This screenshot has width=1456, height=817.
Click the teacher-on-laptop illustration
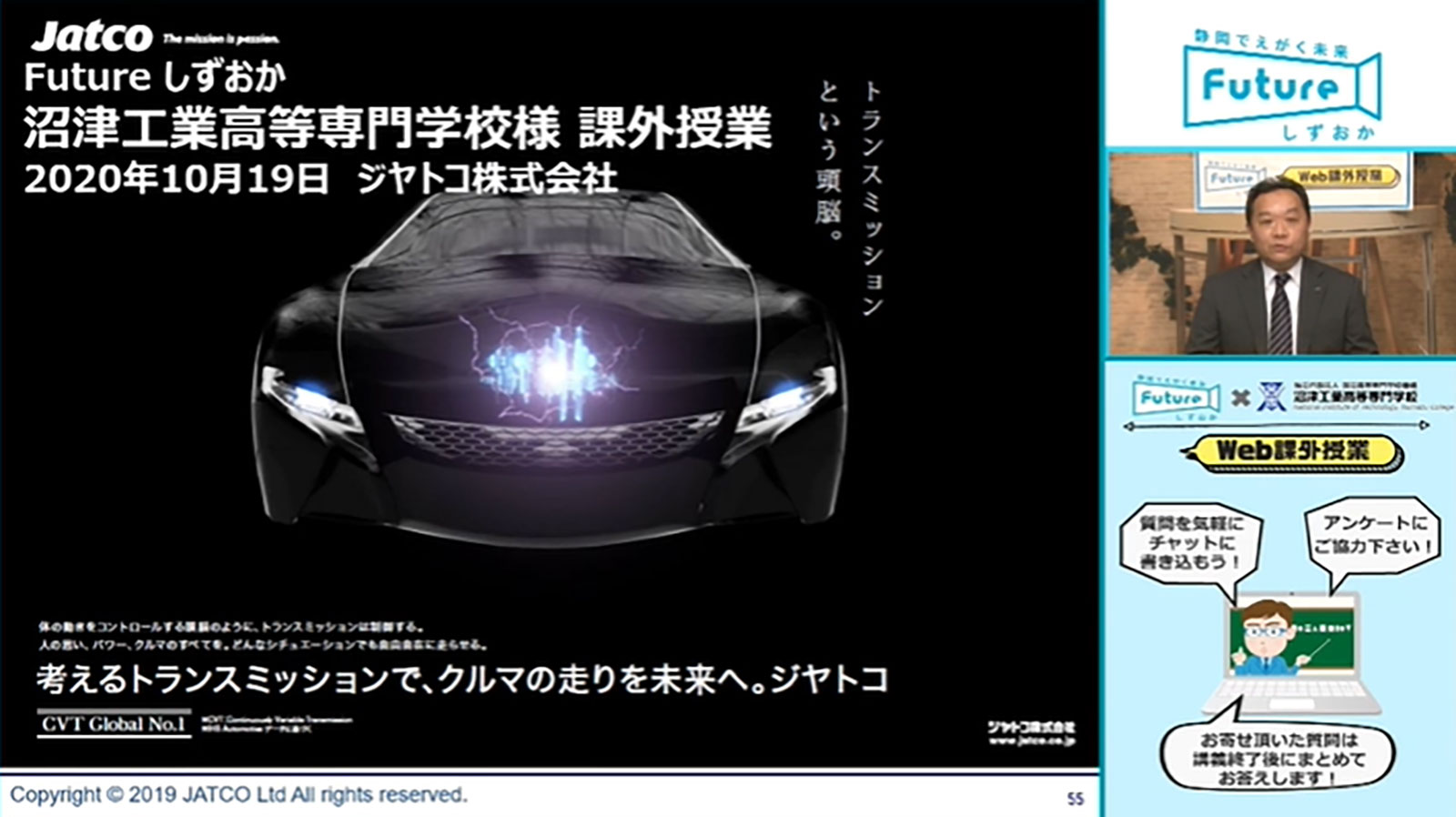tap(1289, 653)
